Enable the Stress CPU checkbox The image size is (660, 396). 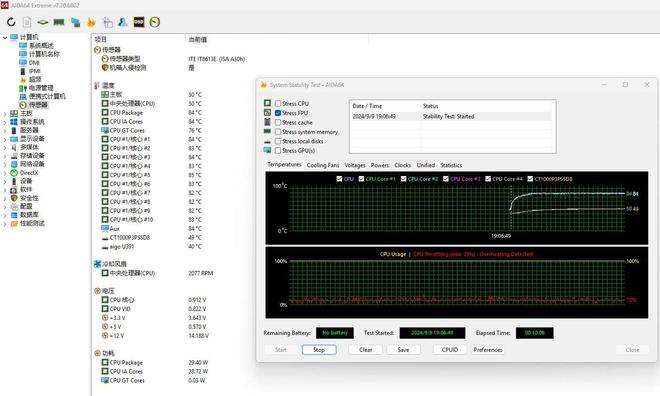tap(278, 104)
